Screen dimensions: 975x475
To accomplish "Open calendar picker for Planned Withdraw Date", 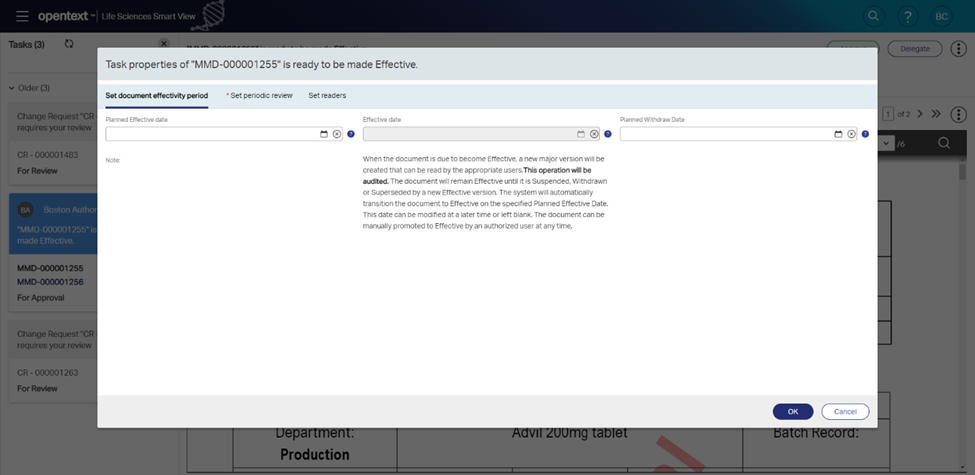I will coord(838,134).
